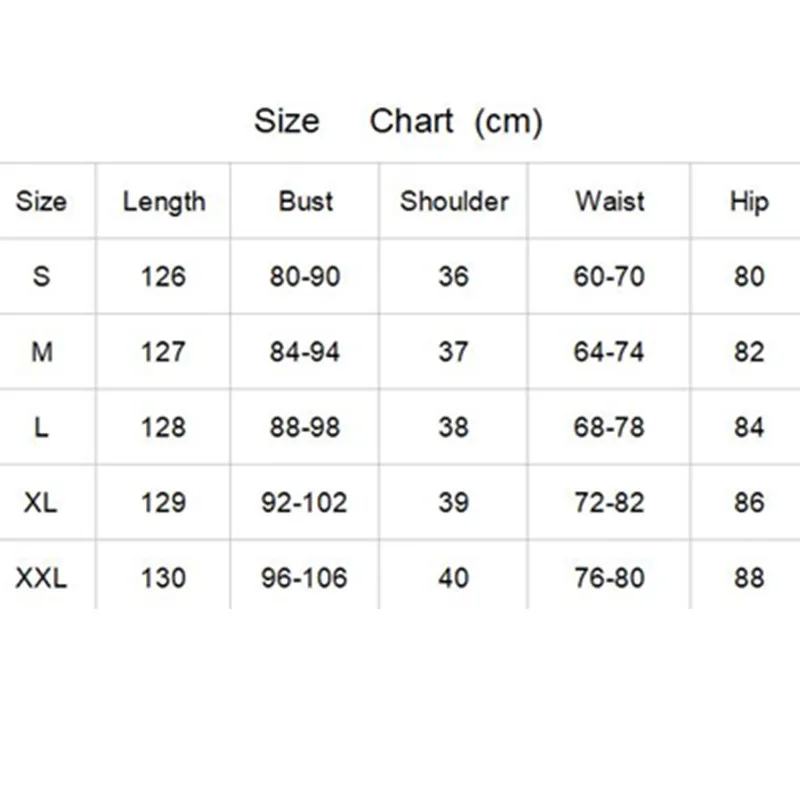The width and height of the screenshot is (800, 800).
Task: Select the XL size row label
Action: [x=41, y=502]
